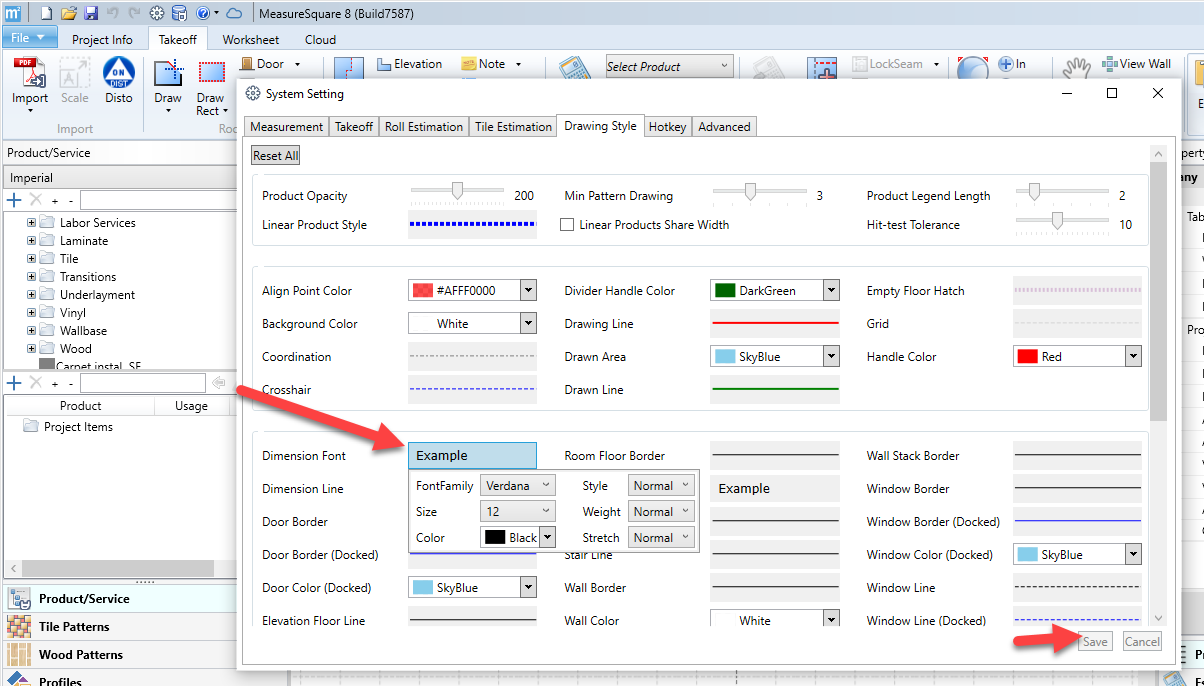This screenshot has height=686, width=1204.
Task: Open the font Size 12 dropdown
Action: 517,511
